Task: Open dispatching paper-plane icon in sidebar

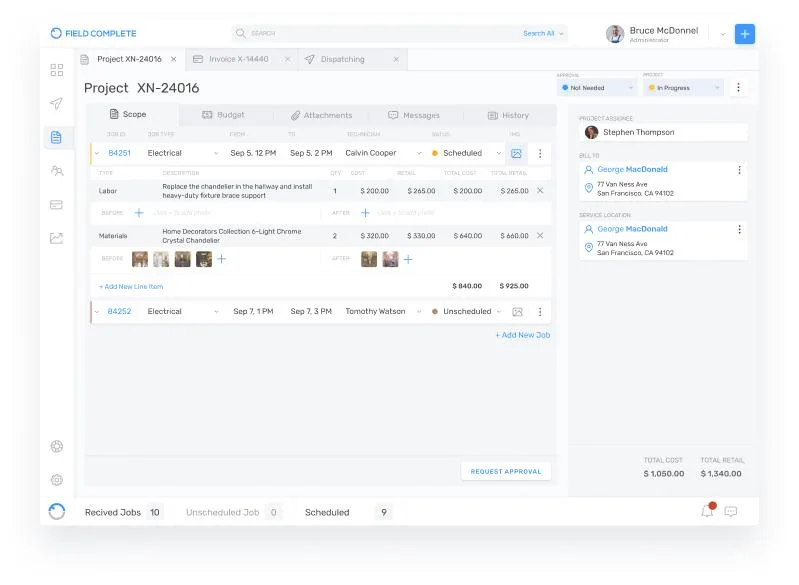Action: (57, 103)
